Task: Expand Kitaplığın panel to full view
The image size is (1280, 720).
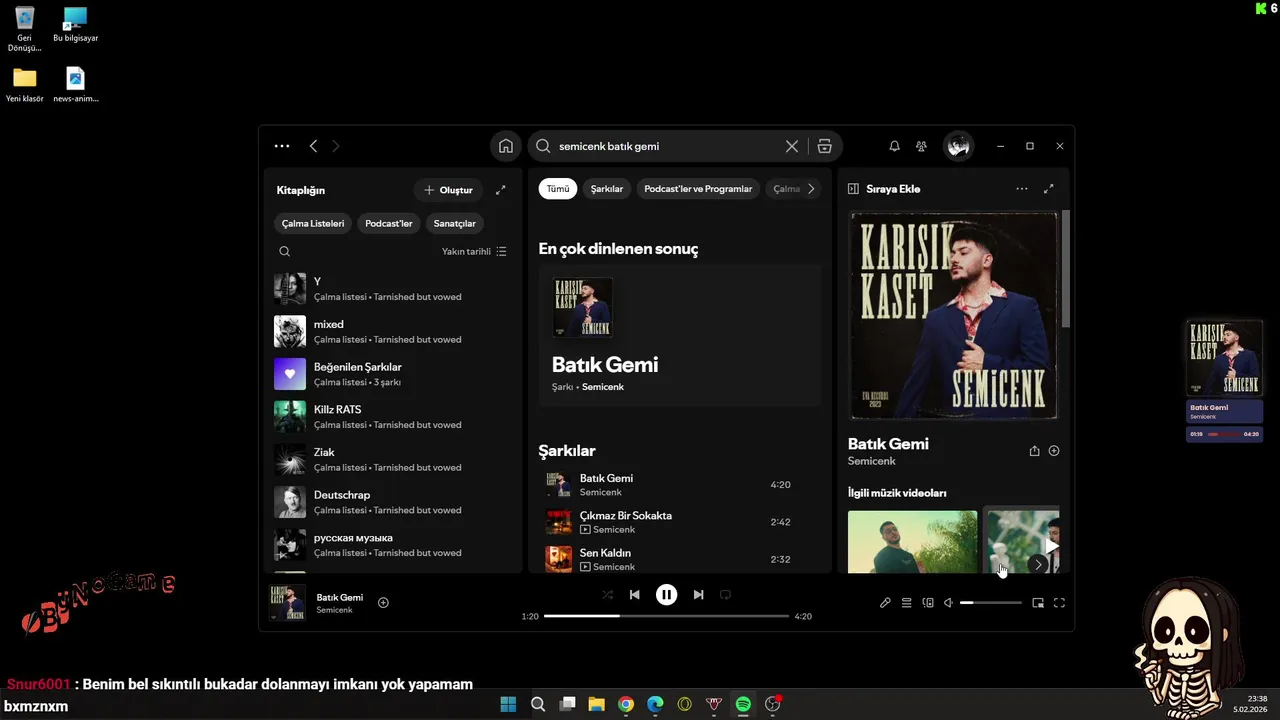Action: coord(501,190)
